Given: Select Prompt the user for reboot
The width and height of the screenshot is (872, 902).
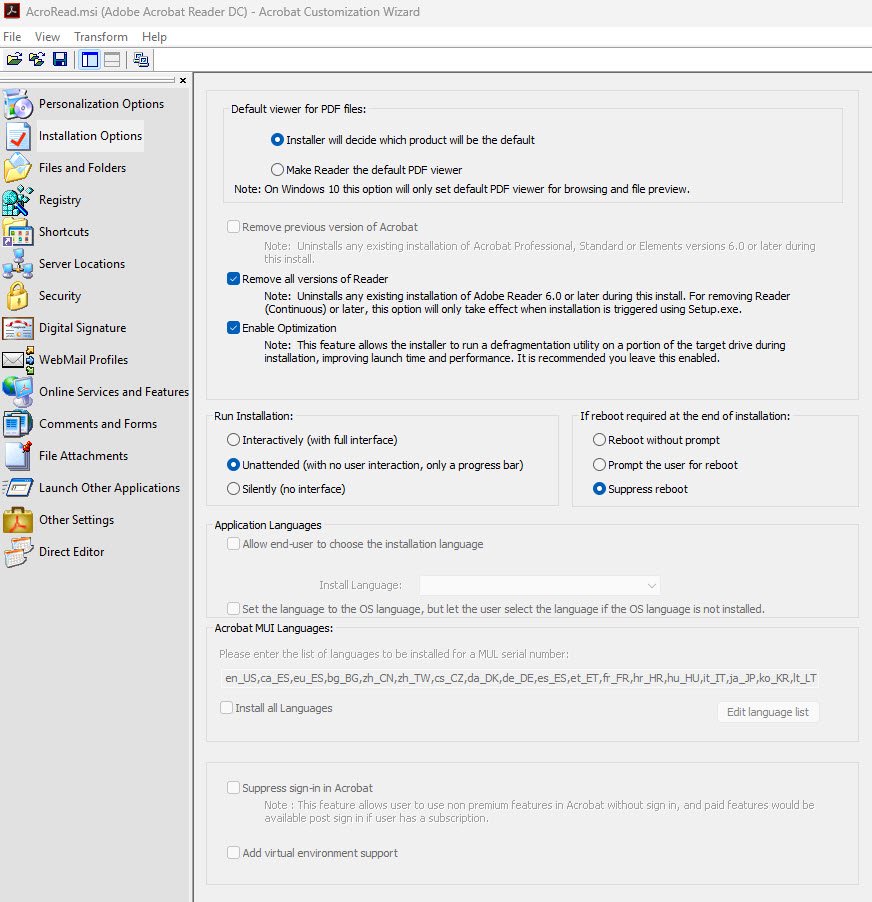Looking at the screenshot, I should coord(600,465).
